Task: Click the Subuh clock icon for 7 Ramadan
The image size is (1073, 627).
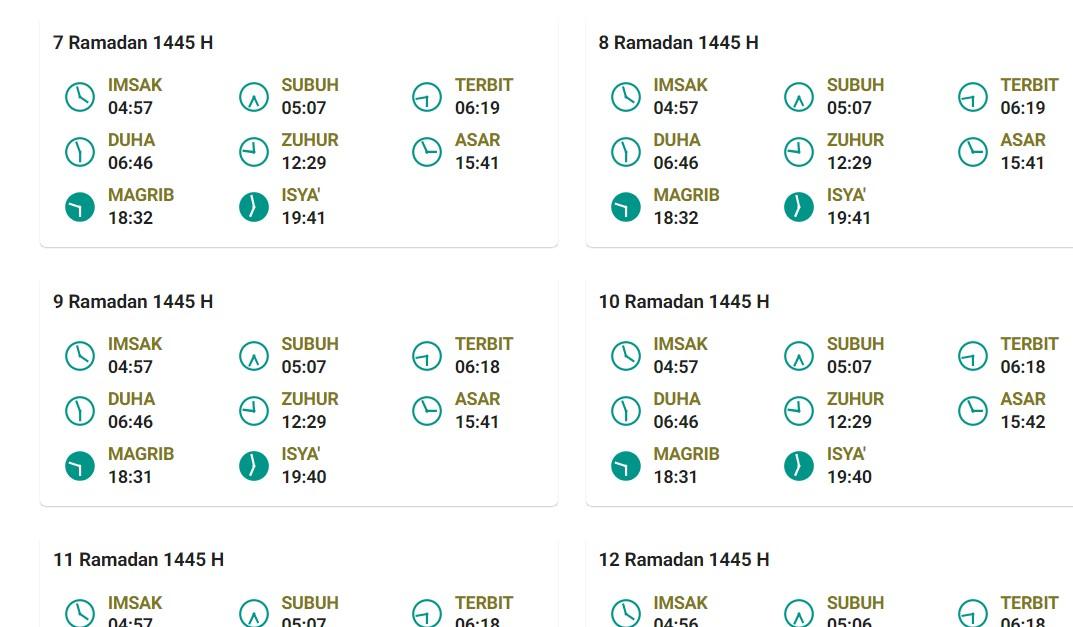Action: point(254,97)
